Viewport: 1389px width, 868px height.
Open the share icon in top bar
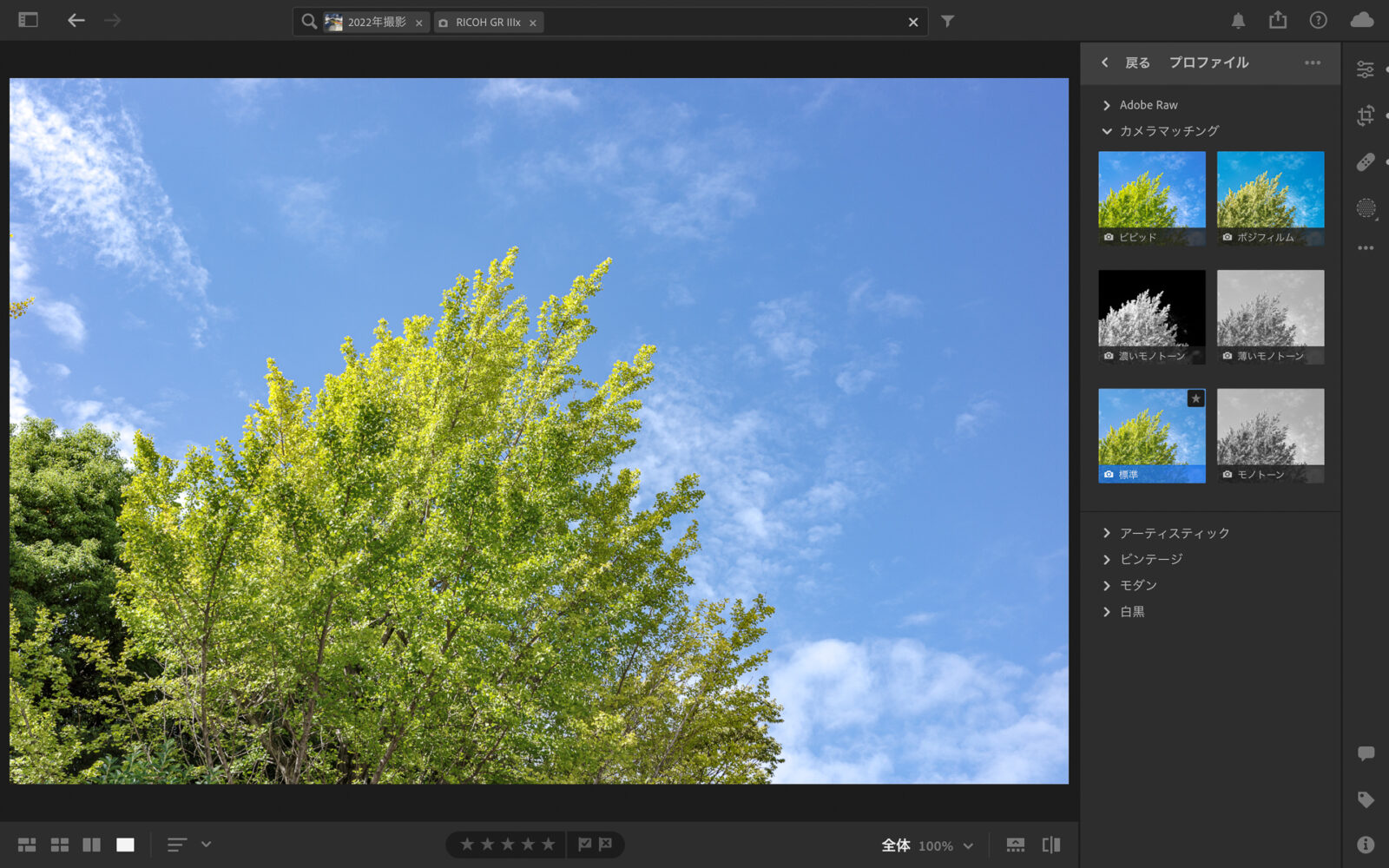click(1277, 21)
